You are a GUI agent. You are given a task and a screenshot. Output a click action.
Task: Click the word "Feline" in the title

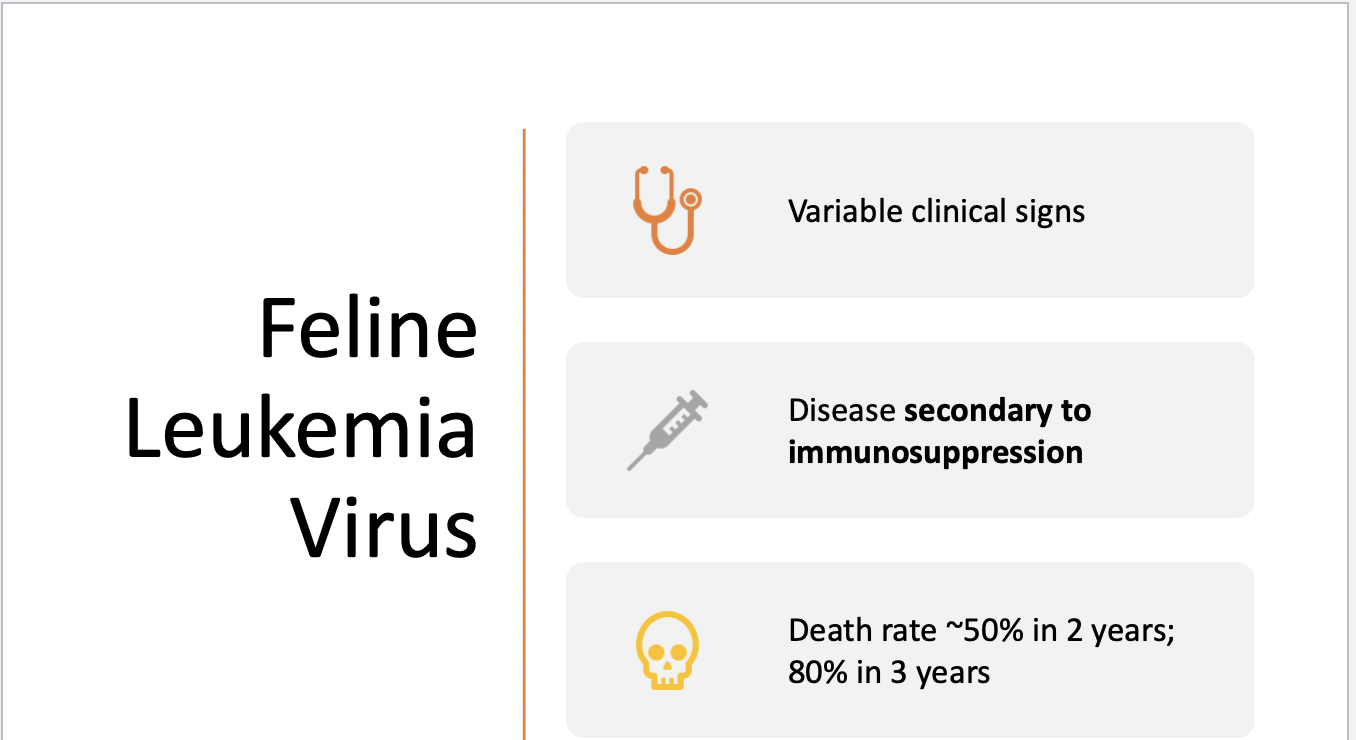pyautogui.click(x=368, y=329)
